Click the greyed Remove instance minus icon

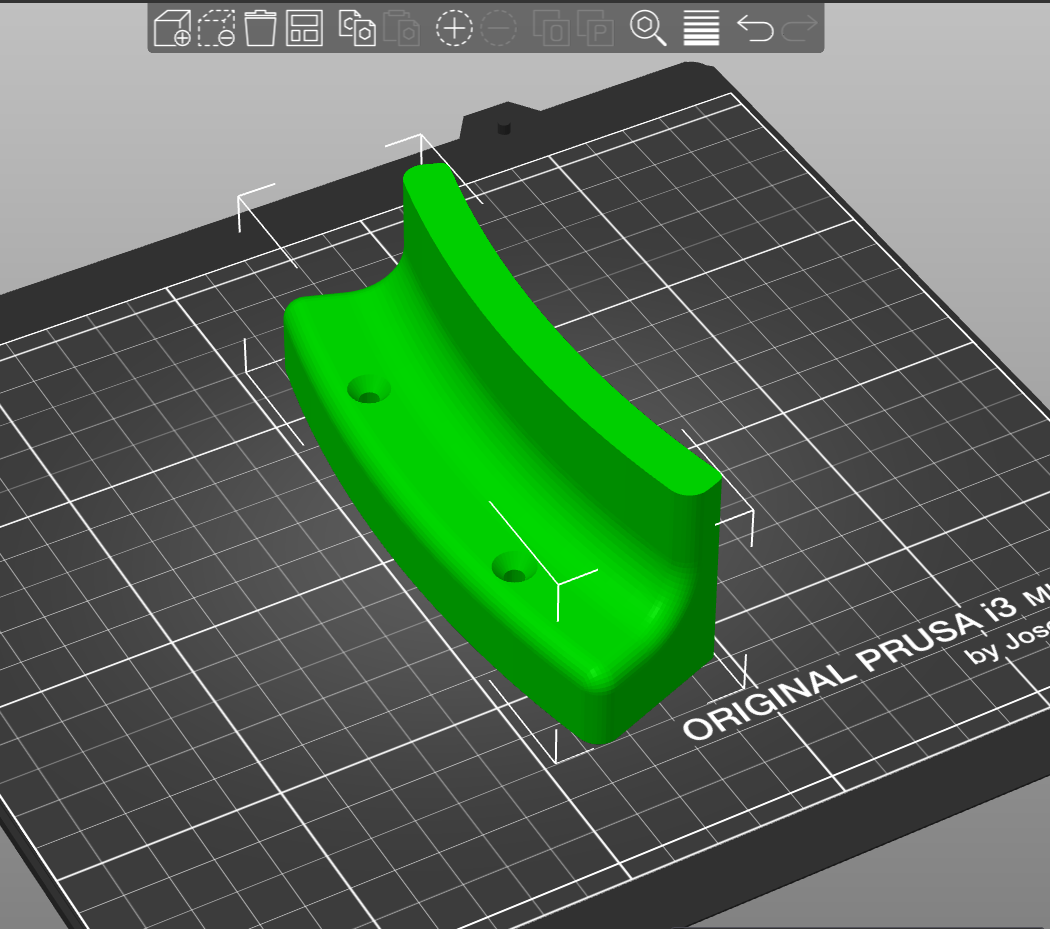pyautogui.click(x=499, y=28)
